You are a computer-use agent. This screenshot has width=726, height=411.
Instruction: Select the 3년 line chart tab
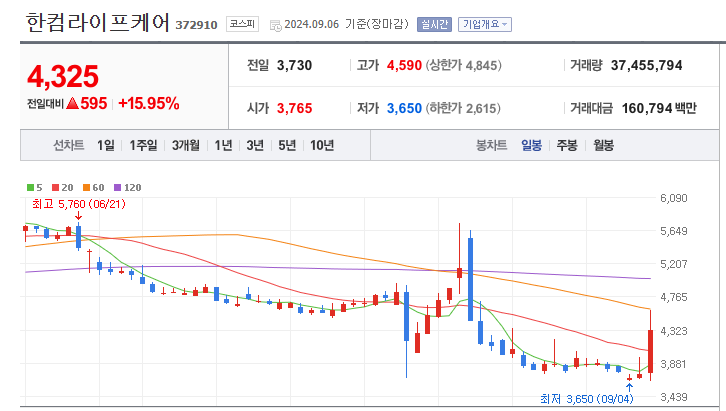click(255, 145)
